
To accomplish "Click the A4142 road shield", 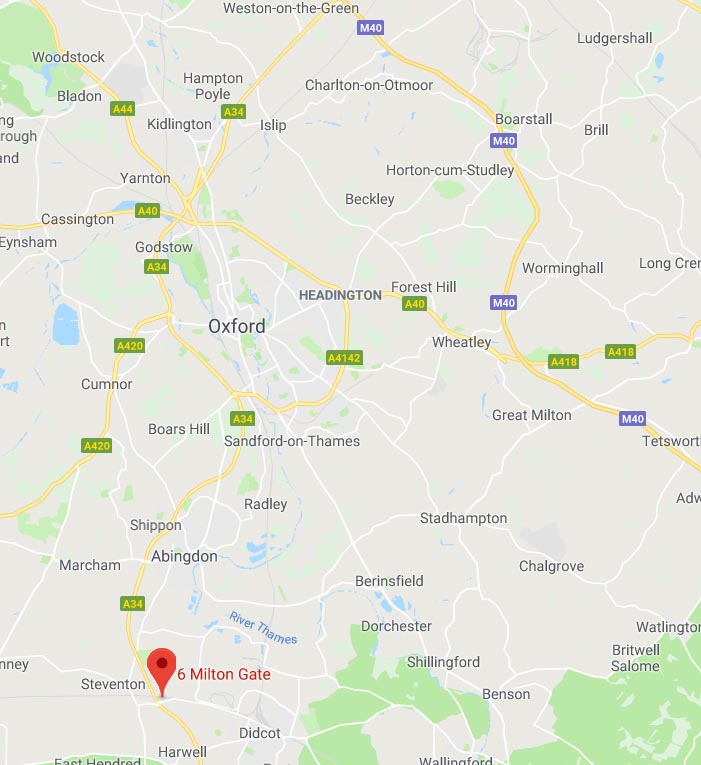I will [x=344, y=358].
